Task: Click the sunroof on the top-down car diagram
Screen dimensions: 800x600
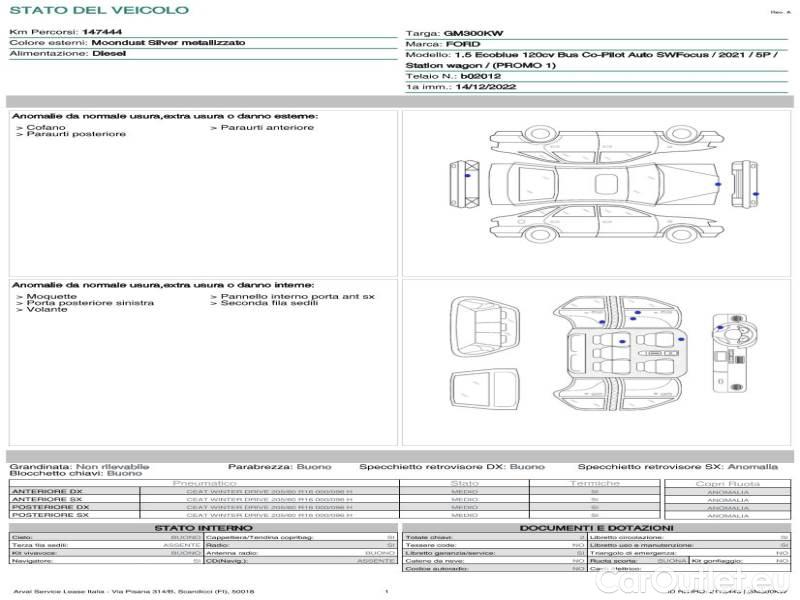Action: click(x=606, y=183)
